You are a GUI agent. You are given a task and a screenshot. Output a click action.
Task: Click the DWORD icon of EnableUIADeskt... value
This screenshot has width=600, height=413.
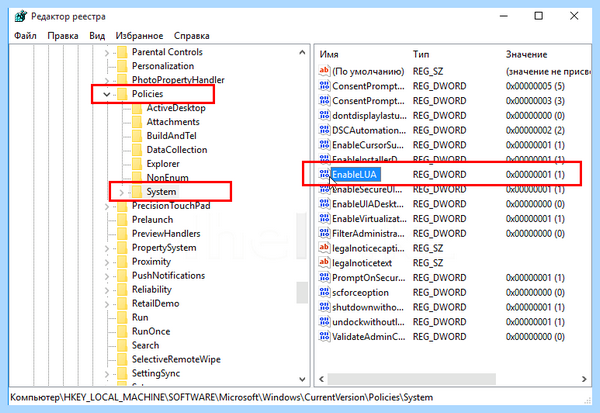(324, 204)
